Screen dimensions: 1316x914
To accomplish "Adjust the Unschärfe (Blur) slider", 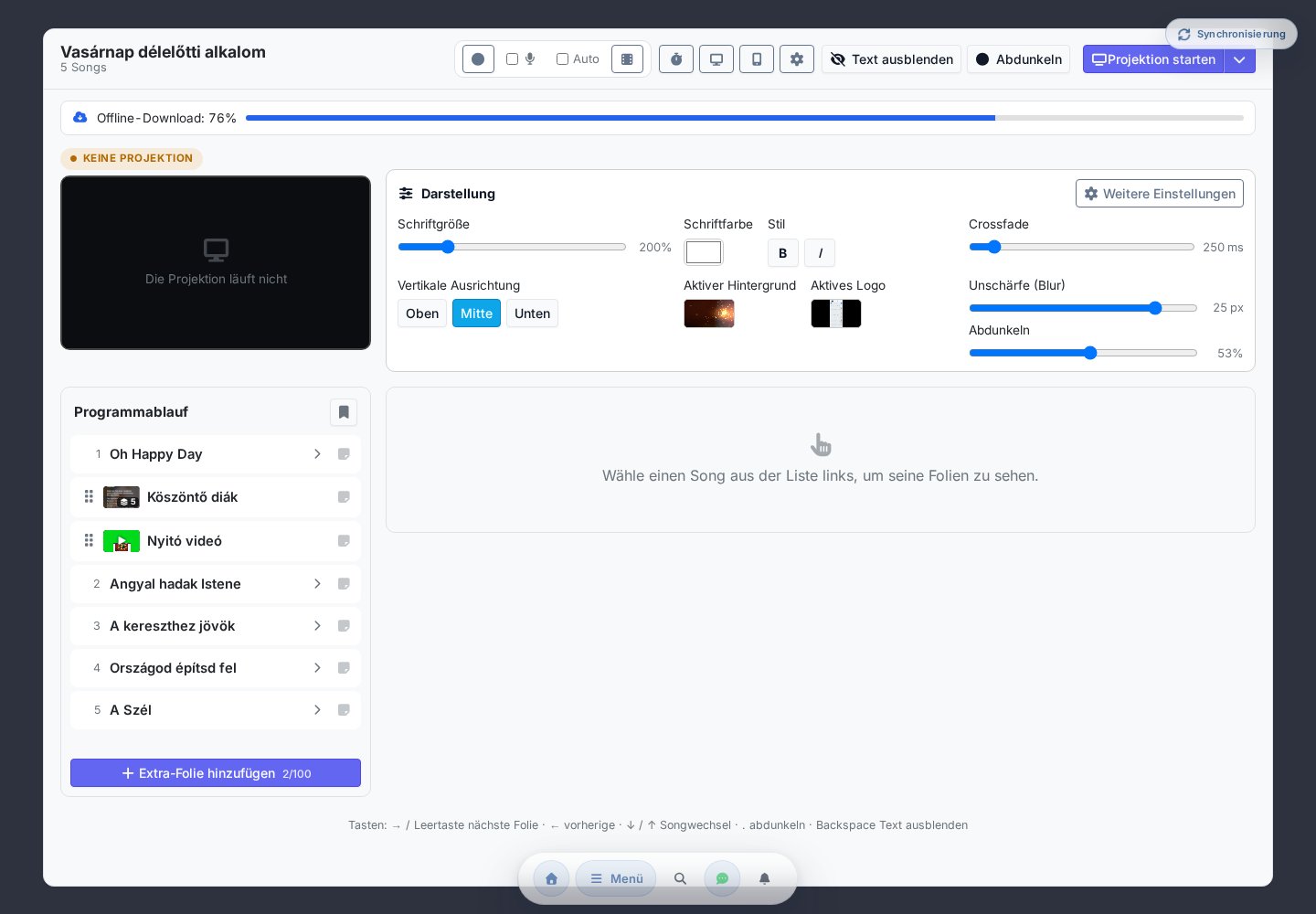I will click(1083, 308).
